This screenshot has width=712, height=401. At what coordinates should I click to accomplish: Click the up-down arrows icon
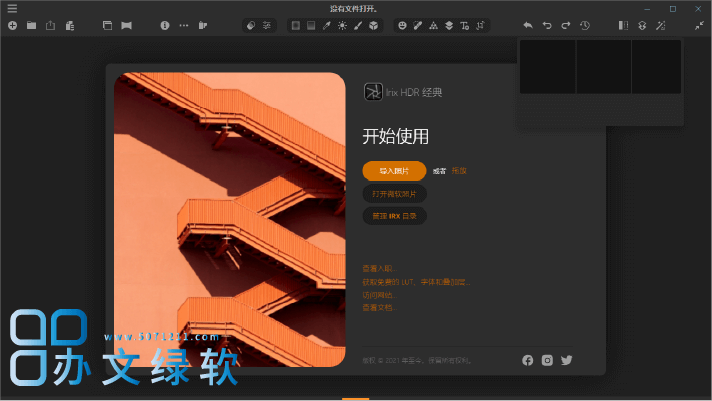tap(642, 25)
